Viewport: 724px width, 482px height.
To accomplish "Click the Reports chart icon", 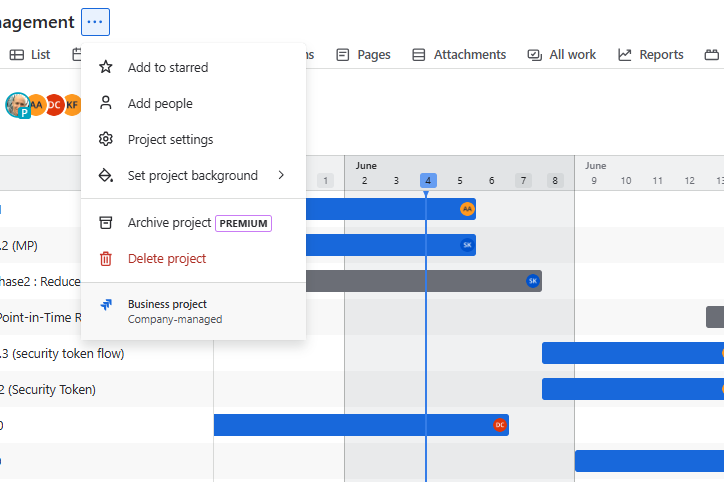I will [x=625, y=55].
